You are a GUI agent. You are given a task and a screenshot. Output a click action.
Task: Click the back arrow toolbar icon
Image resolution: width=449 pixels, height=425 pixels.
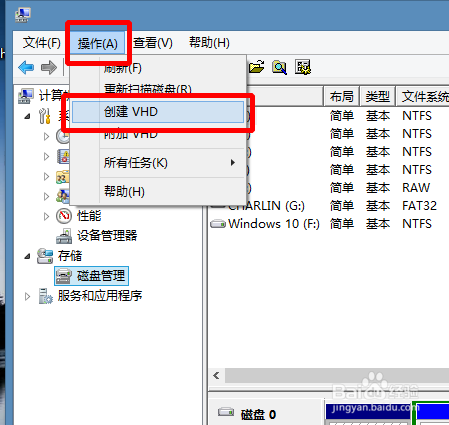click(26, 68)
